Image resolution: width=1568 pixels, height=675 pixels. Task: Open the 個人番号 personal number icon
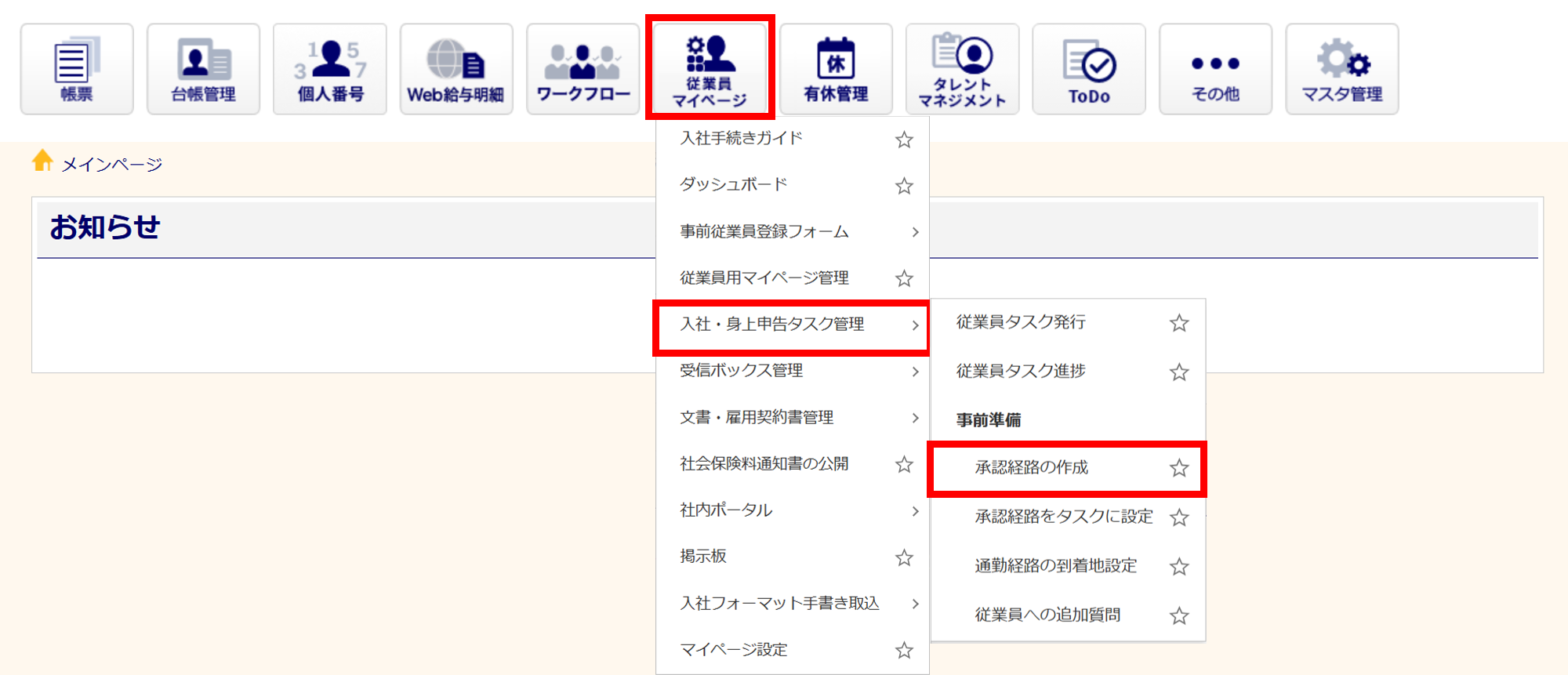point(330,69)
